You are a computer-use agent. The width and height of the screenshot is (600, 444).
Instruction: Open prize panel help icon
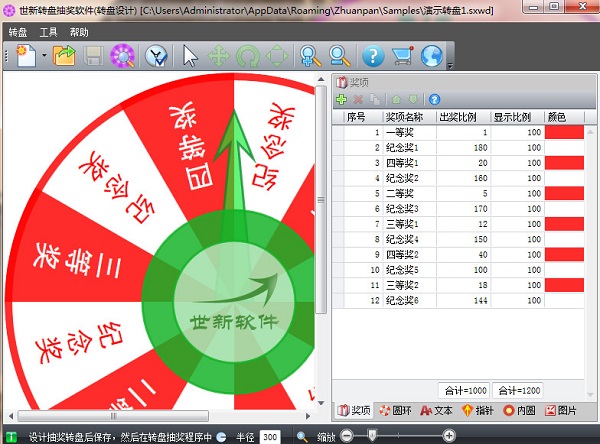point(434,100)
